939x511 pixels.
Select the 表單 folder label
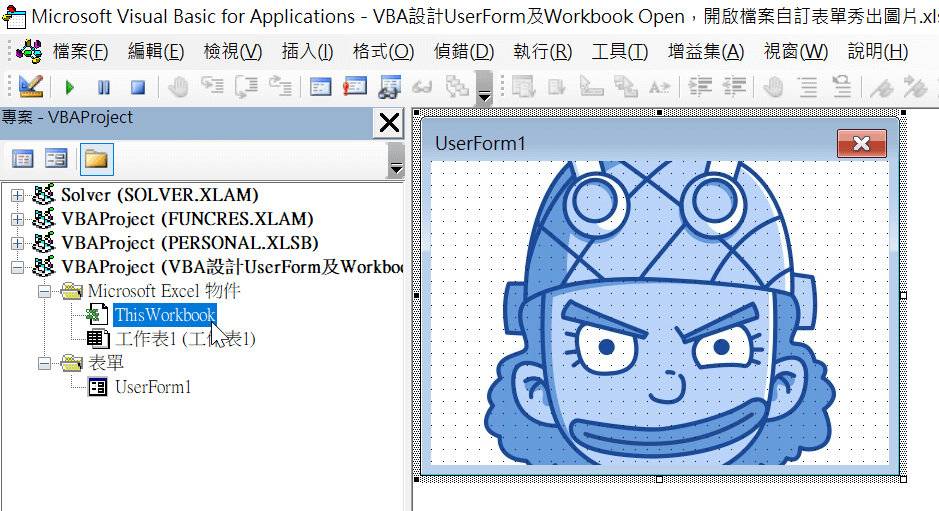(106, 362)
